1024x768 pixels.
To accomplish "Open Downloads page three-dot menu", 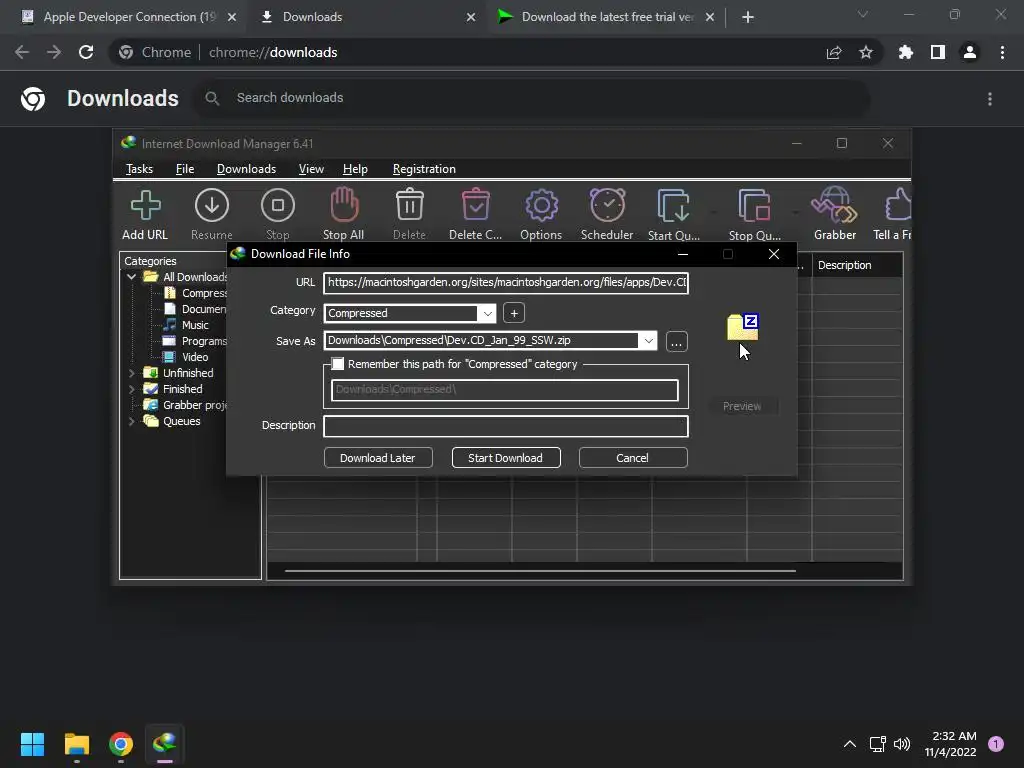I will [x=990, y=99].
